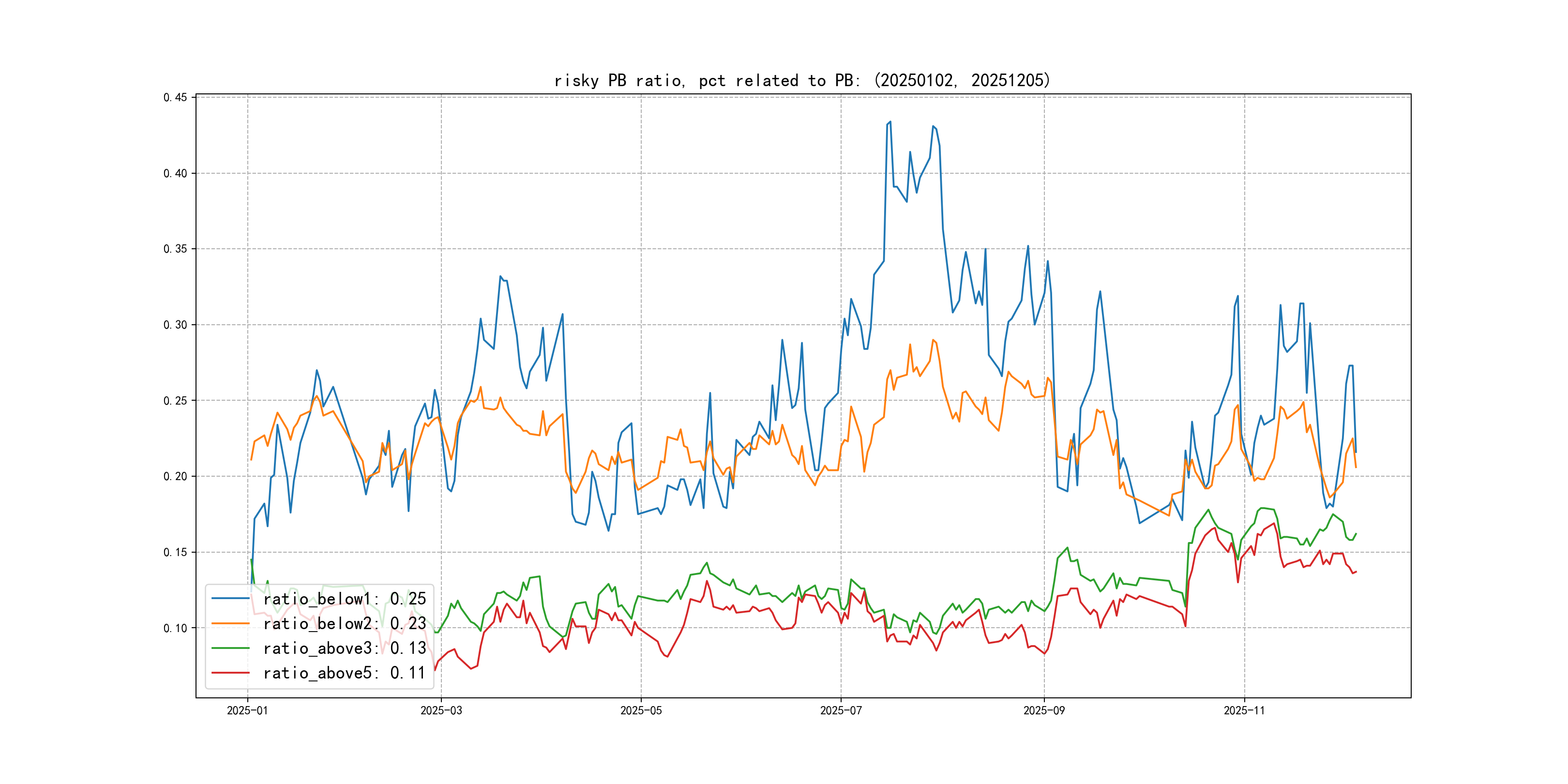
Task: Click the green ratio_above3 legend line swatch
Action: click(230, 648)
